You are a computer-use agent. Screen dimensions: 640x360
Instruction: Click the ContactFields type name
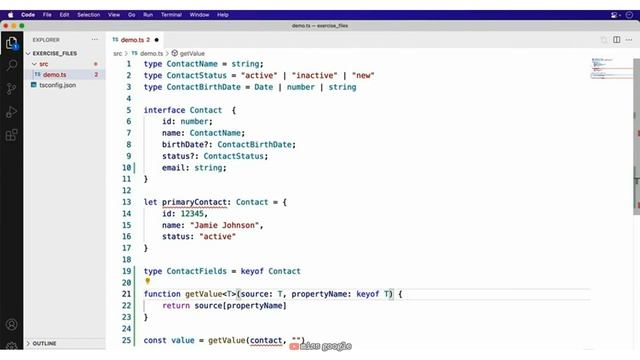[196, 271]
